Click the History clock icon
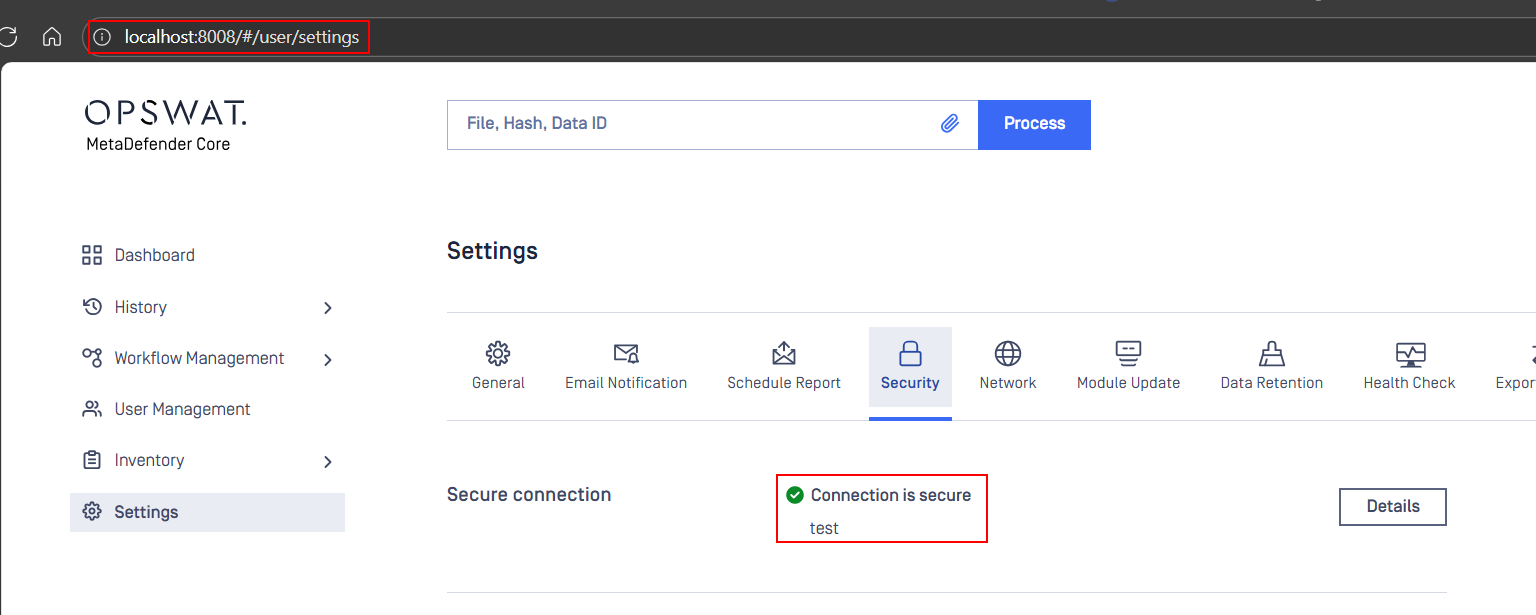 (92, 307)
